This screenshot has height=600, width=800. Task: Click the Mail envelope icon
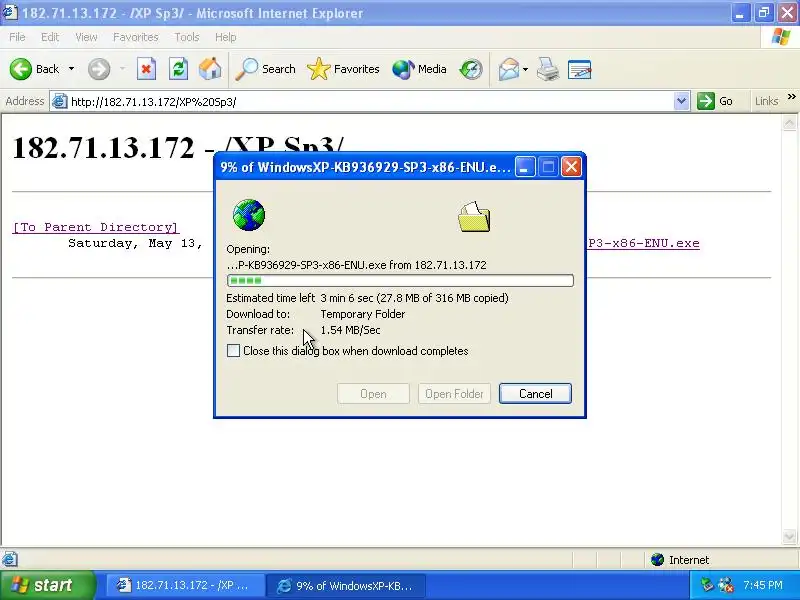click(509, 69)
